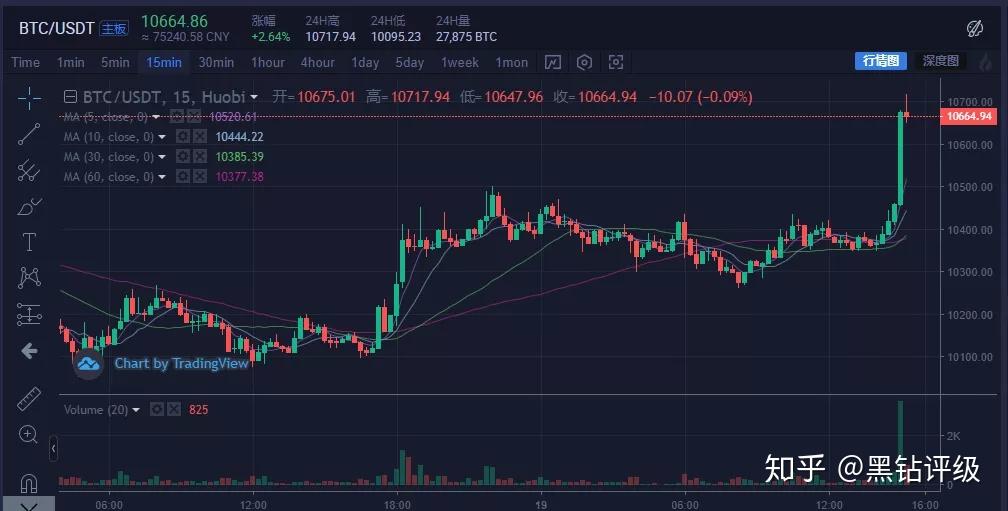This screenshot has width=1008, height=511.
Task: Open settings gear for MA 10
Action: pos(183,137)
